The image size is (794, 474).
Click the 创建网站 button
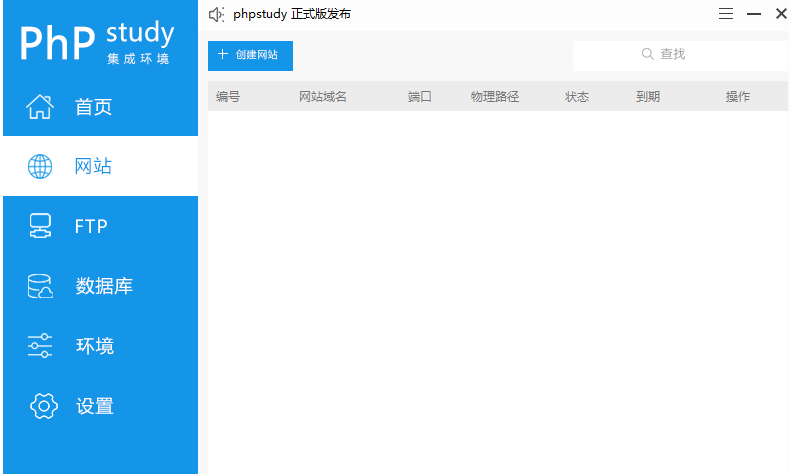click(250, 55)
